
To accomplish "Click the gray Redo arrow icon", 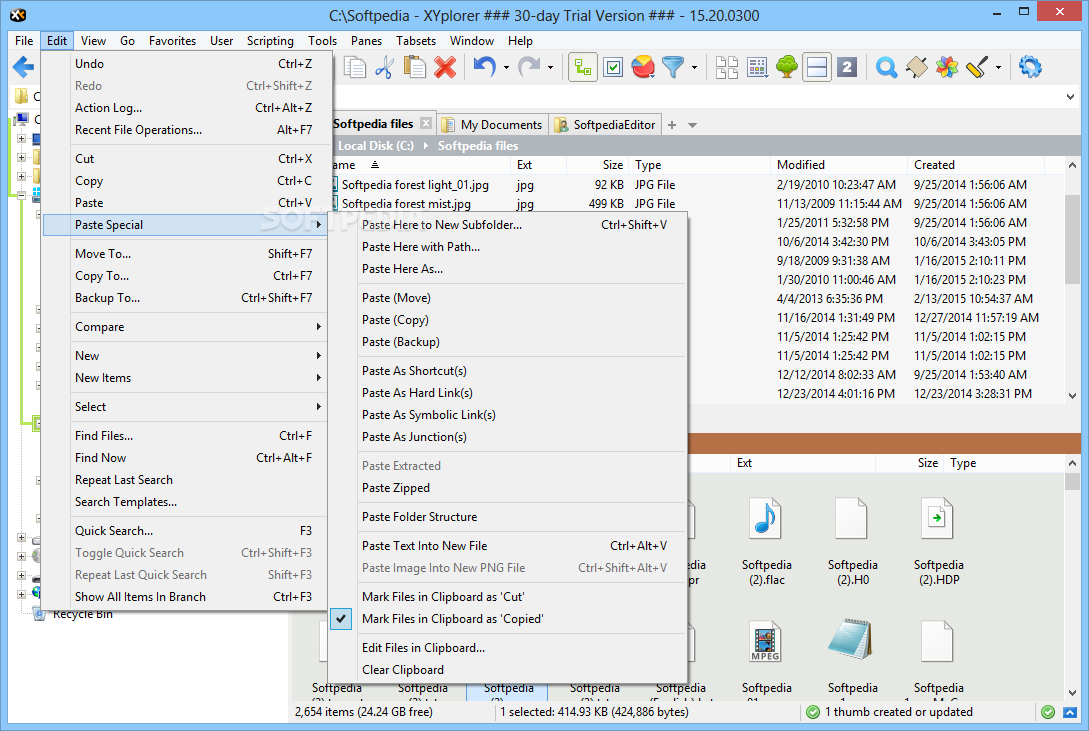I will click(x=529, y=67).
